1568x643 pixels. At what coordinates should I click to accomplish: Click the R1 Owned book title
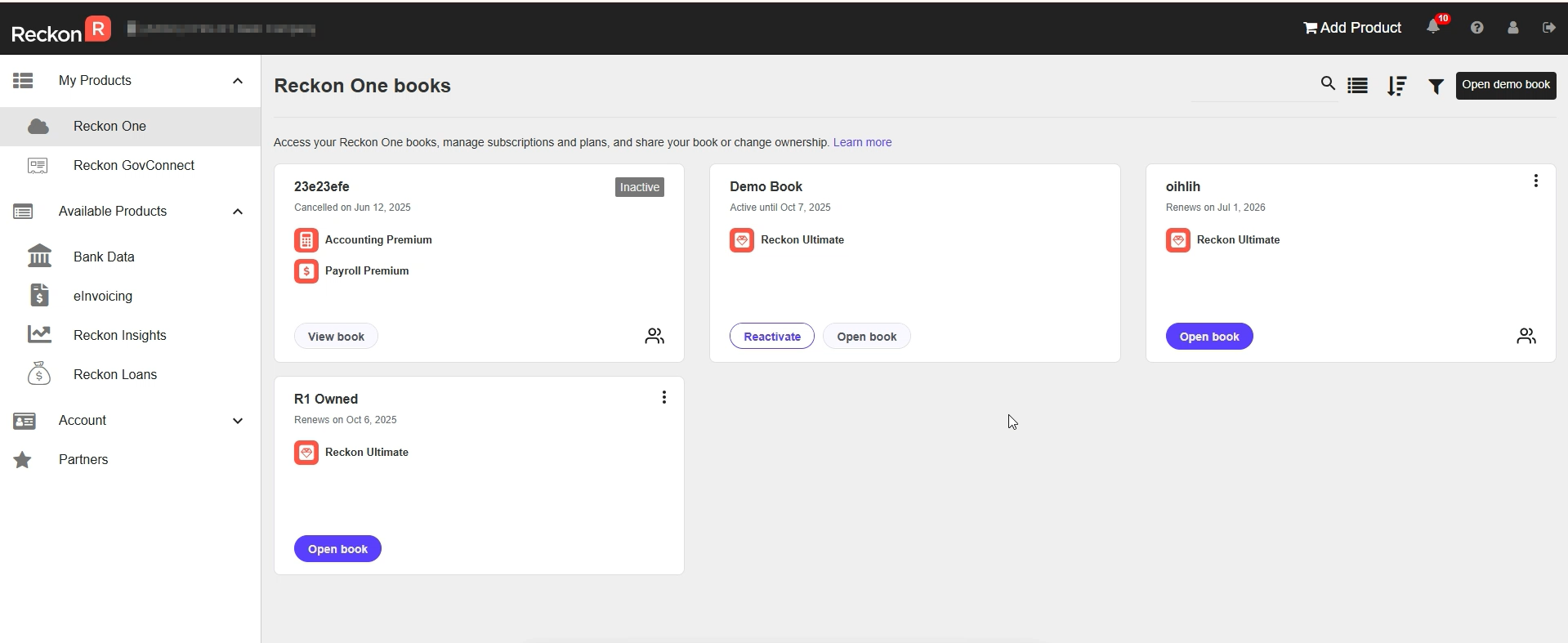pyautogui.click(x=326, y=400)
